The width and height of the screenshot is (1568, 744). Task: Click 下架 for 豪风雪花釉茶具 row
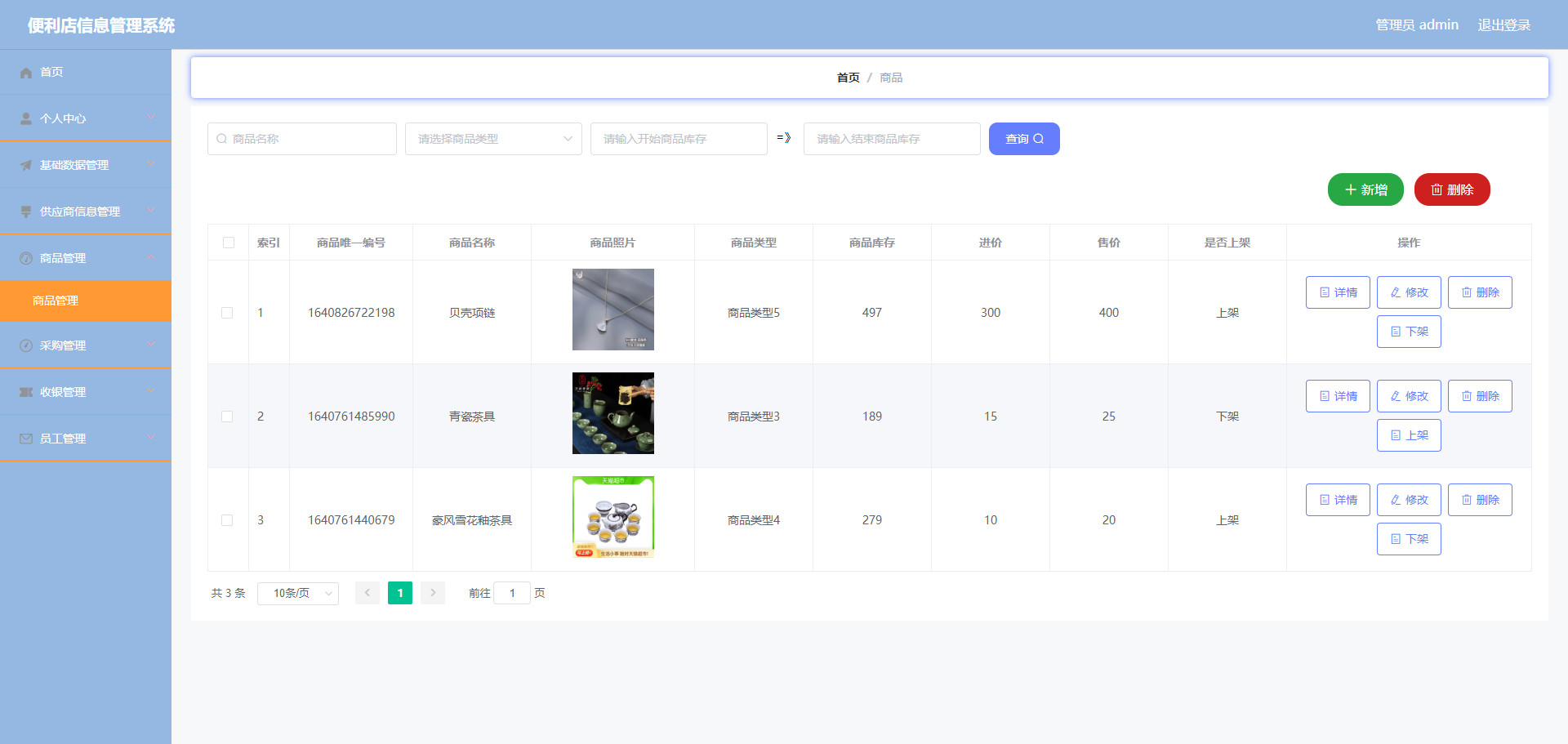tap(1409, 539)
